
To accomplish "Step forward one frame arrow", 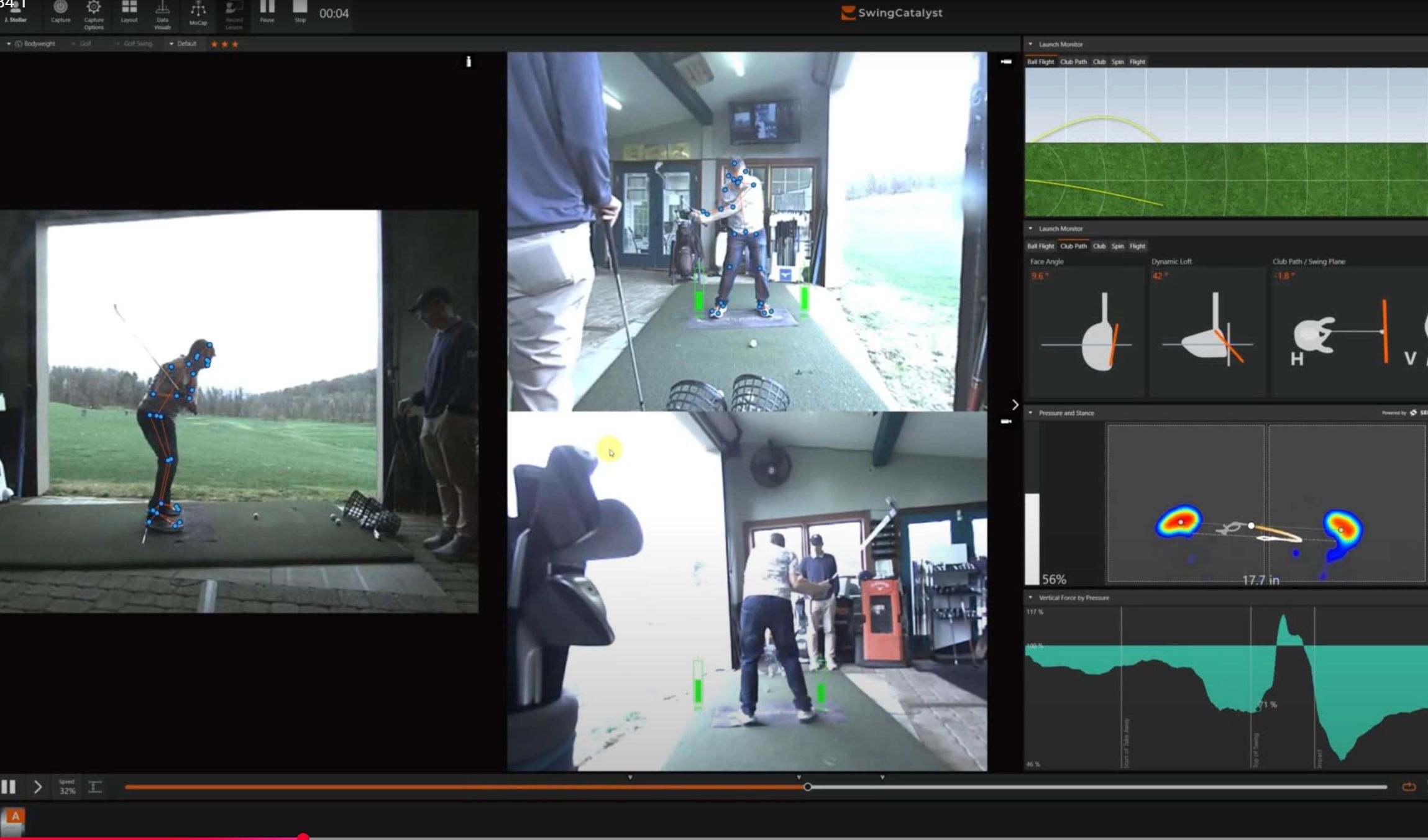I will click(x=37, y=787).
